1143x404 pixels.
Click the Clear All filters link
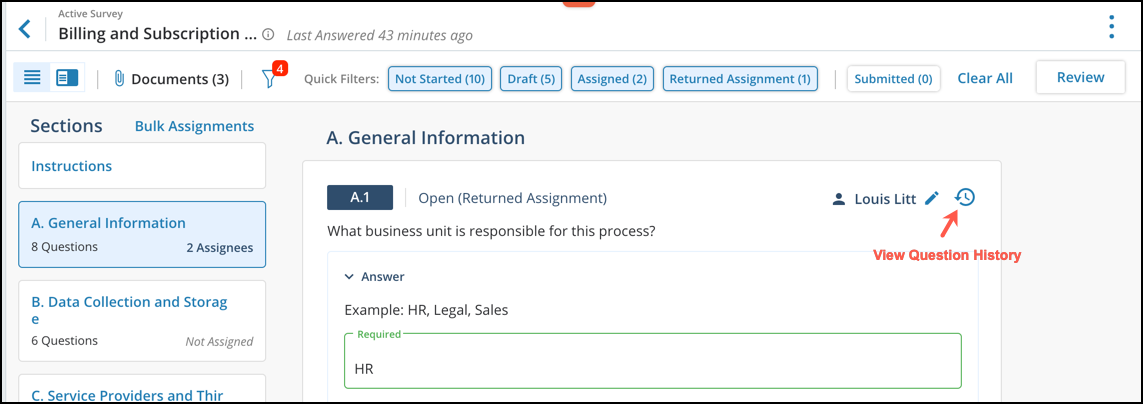(985, 78)
